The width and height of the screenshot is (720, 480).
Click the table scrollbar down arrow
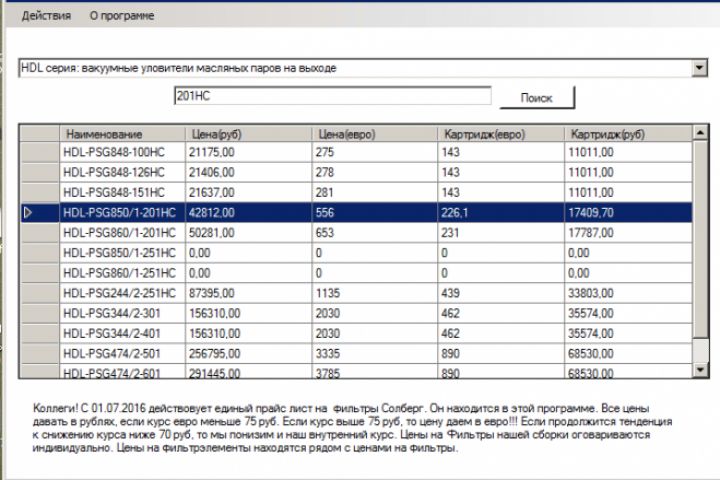tap(700, 369)
